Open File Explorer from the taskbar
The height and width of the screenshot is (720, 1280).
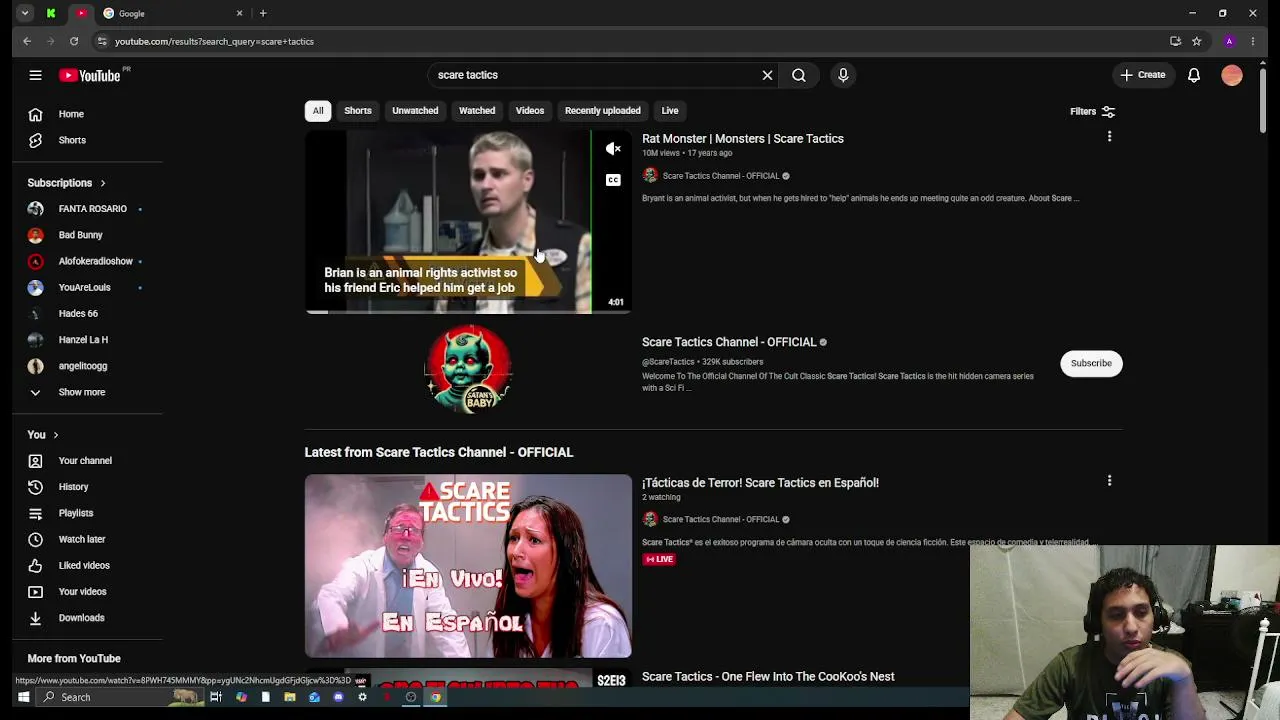point(290,697)
